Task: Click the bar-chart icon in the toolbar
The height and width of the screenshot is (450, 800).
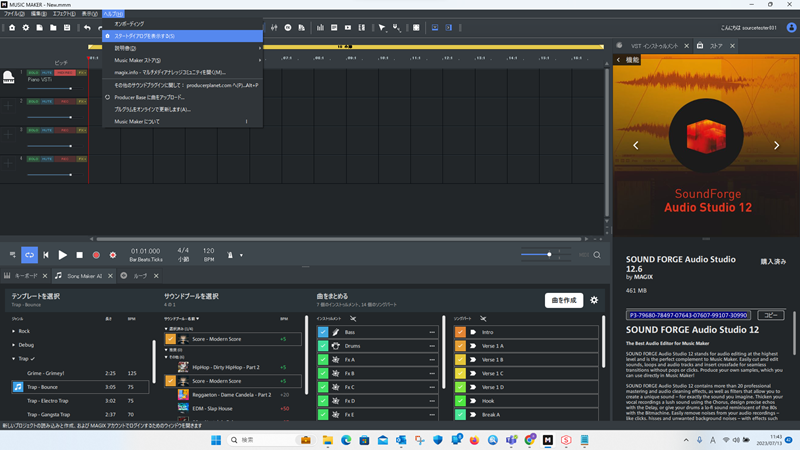Action: 320,28
